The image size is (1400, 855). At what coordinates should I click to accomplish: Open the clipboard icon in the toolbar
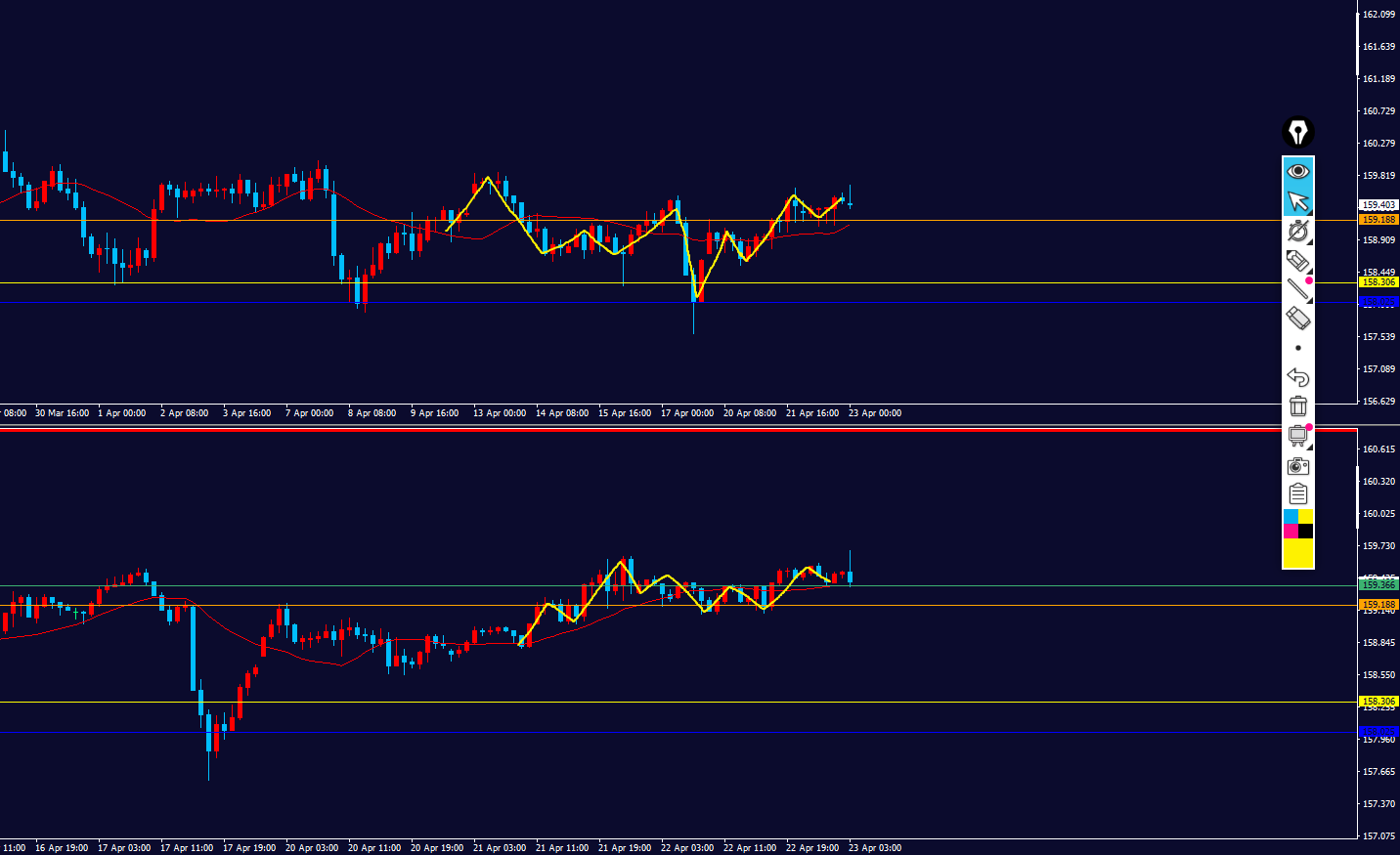click(x=1297, y=494)
